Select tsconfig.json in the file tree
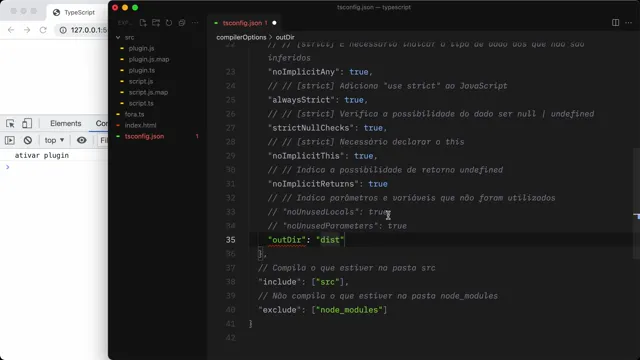640x360 pixels. pos(144,136)
